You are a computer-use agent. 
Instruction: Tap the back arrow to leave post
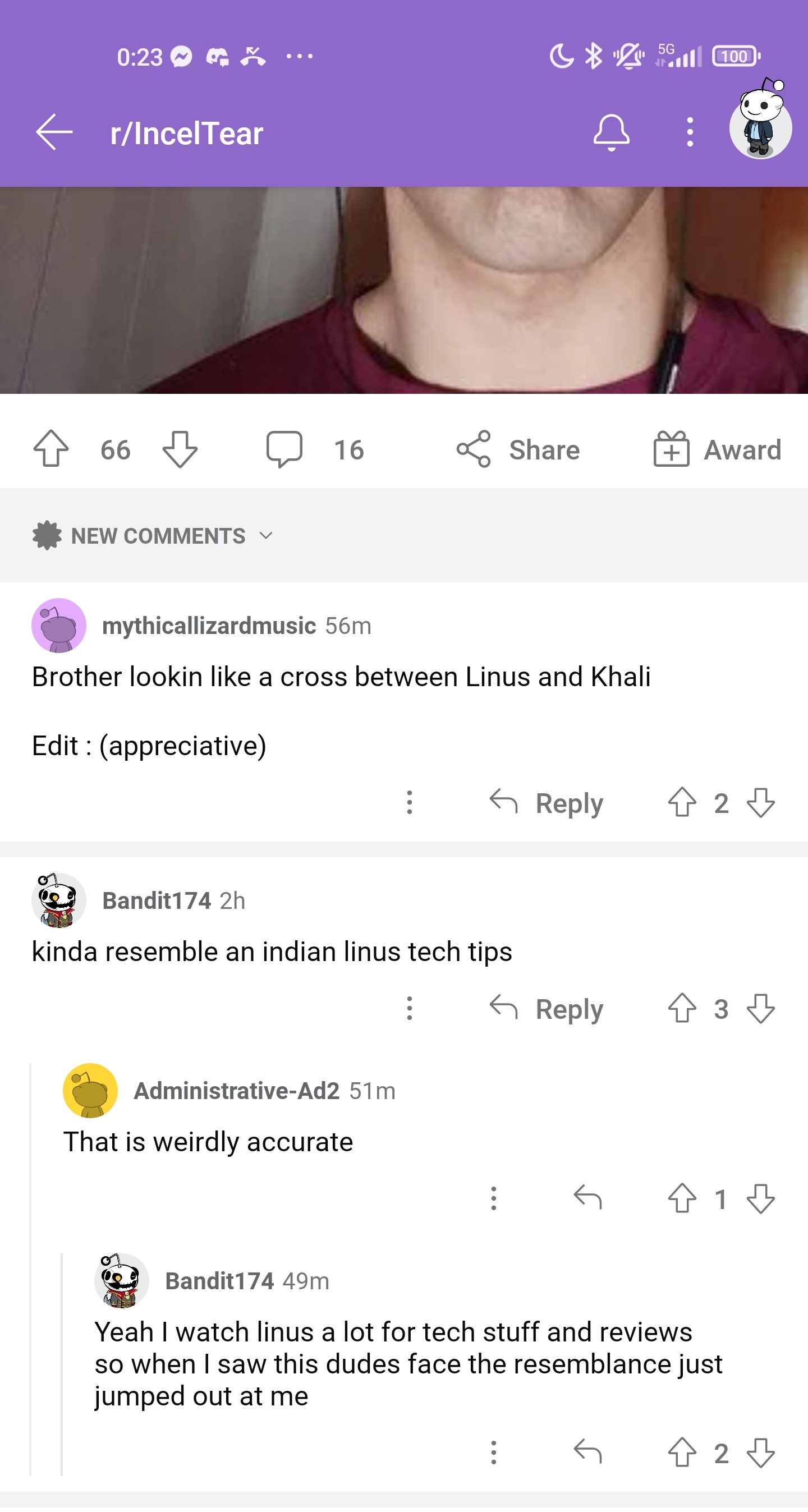click(54, 132)
